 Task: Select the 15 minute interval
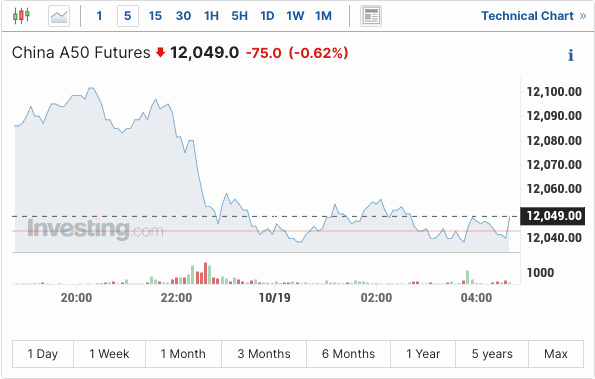(x=155, y=16)
